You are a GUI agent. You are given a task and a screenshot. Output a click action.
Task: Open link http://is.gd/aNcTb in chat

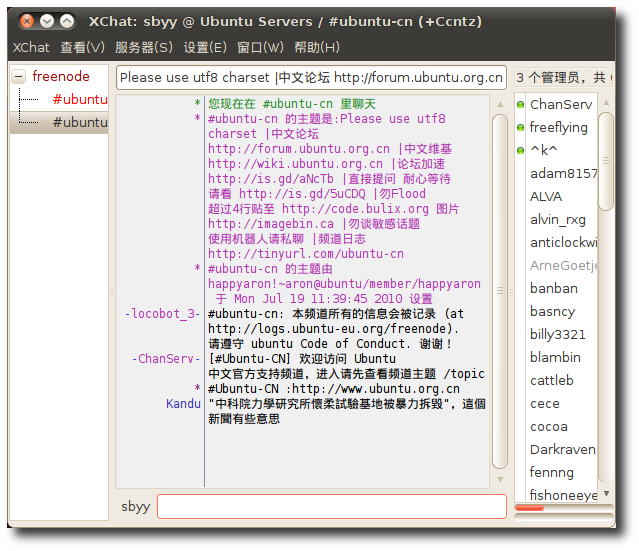coord(271,179)
